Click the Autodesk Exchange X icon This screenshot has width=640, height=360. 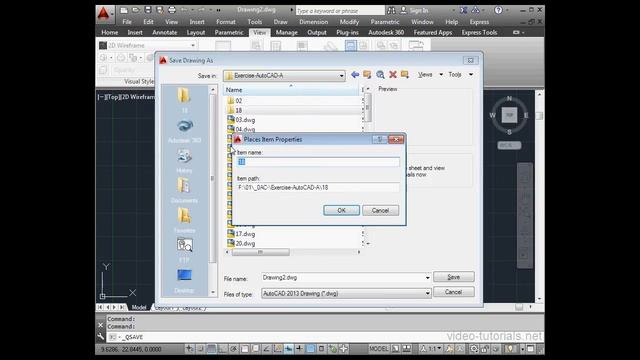[x=464, y=10]
